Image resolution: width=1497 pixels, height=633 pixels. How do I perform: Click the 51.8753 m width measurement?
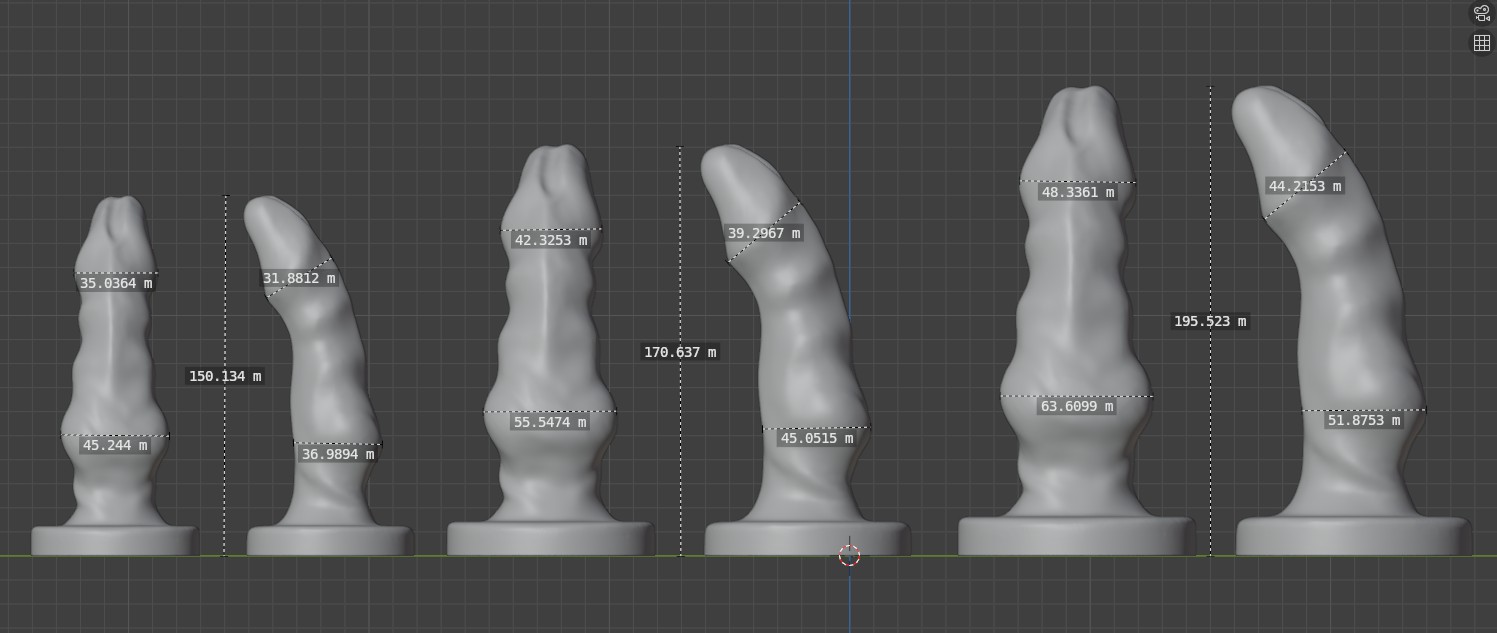tap(1363, 420)
